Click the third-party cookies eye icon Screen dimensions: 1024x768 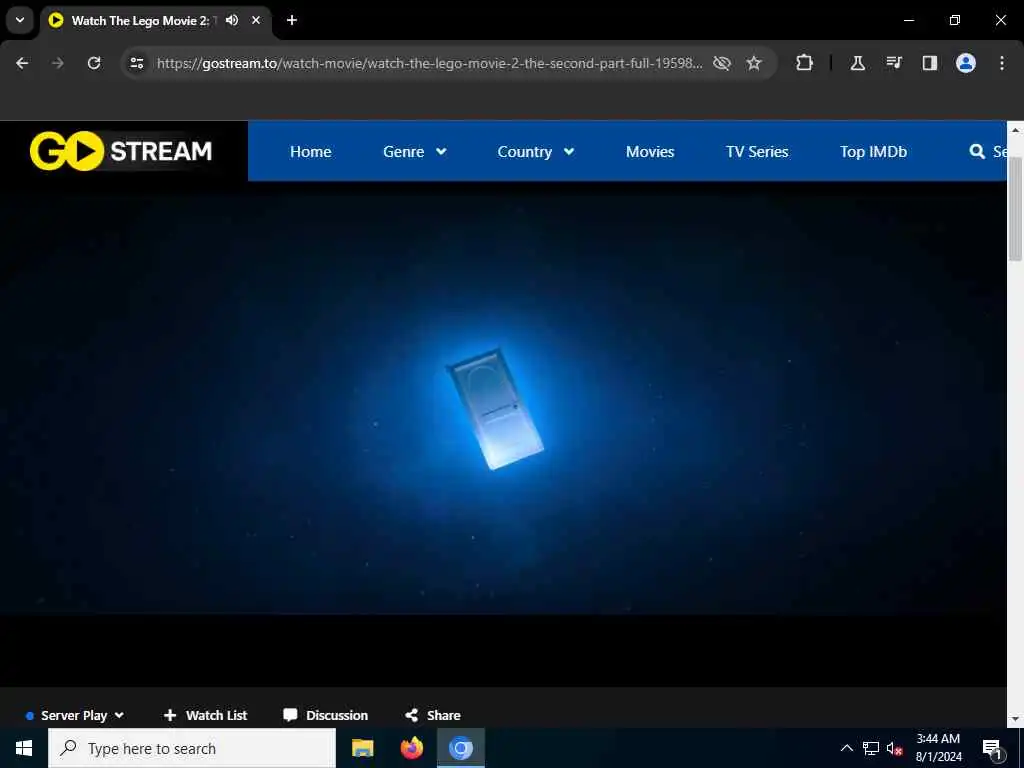click(722, 63)
